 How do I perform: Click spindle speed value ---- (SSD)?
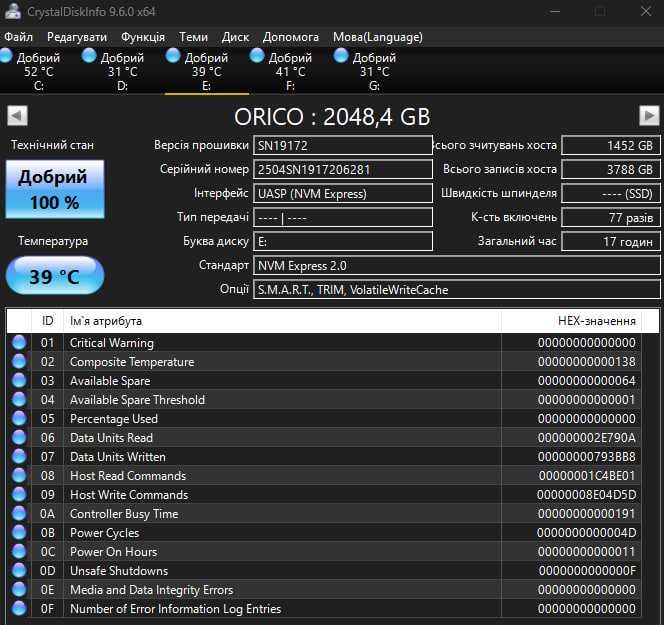[x=611, y=194]
